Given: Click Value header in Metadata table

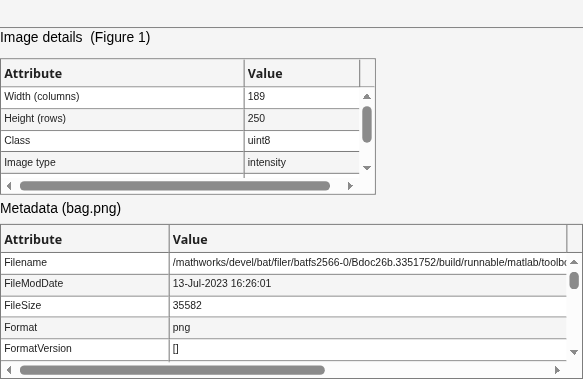Looking at the screenshot, I should [368, 239].
